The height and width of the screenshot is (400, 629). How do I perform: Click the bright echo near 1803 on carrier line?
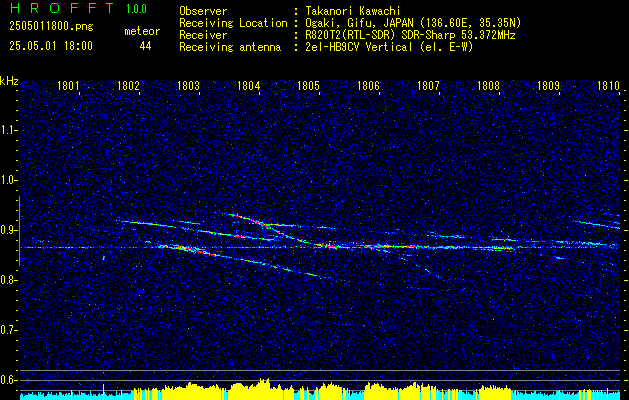[x=187, y=249]
